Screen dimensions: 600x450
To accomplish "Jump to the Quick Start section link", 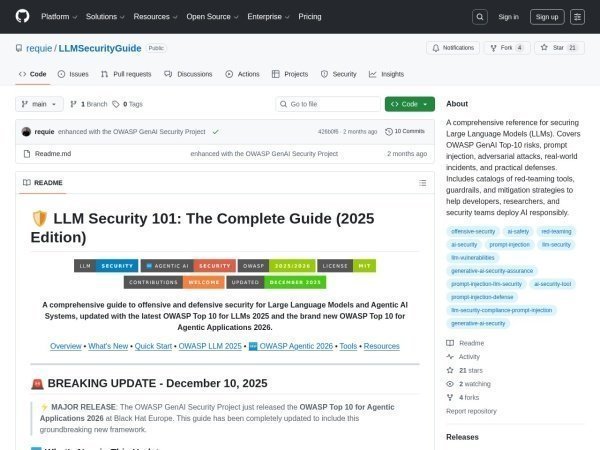I will pos(153,346).
